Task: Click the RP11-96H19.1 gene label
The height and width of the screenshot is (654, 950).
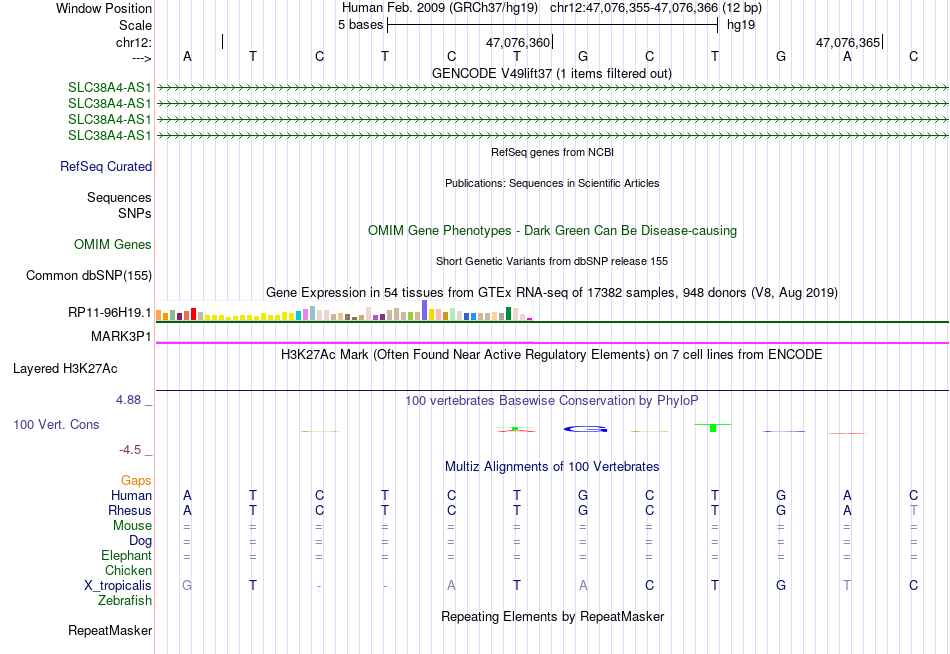Action: click(x=109, y=313)
